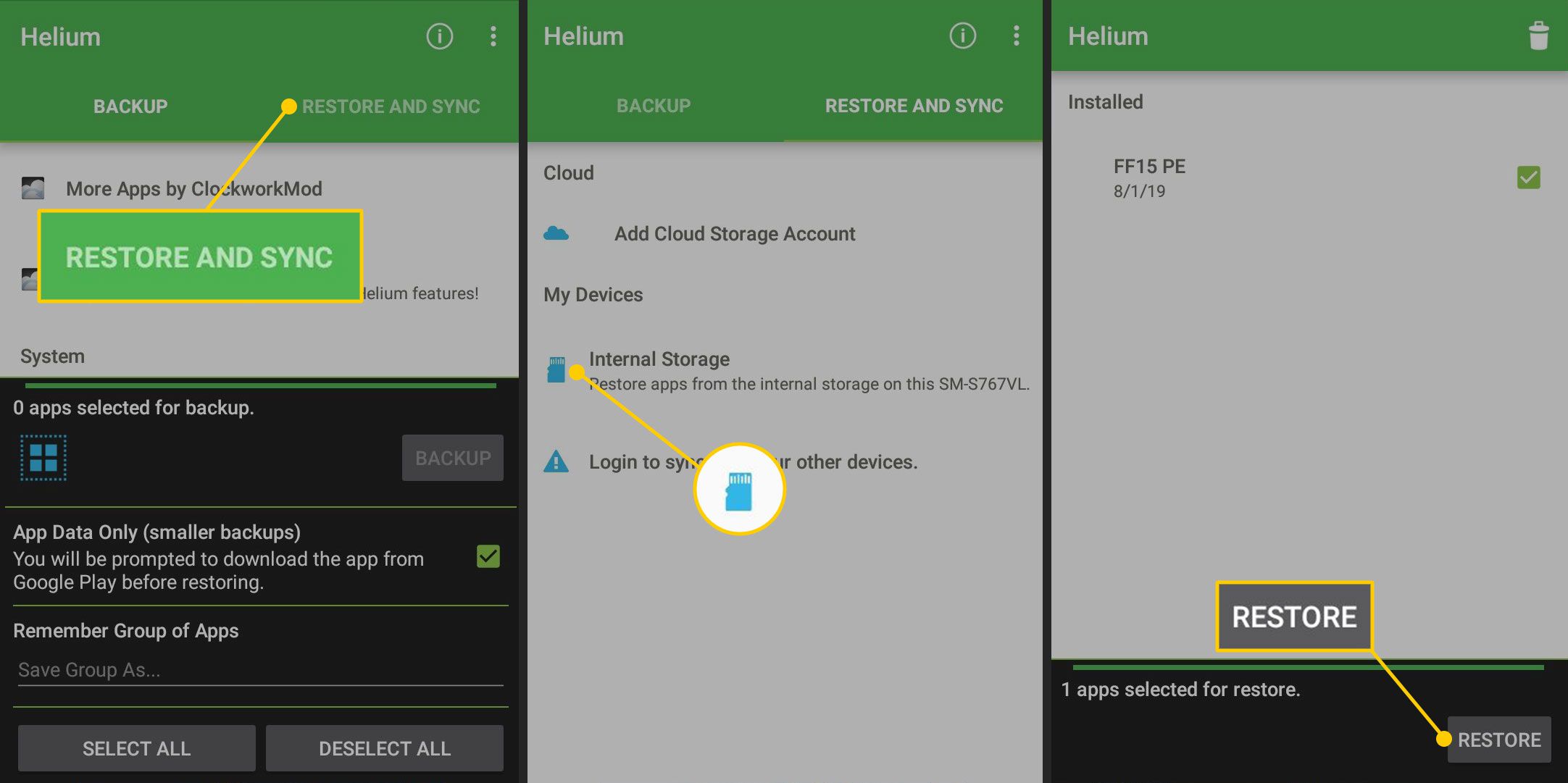Tap Login to sync other devices row
The image size is (1568, 783).
click(x=785, y=461)
